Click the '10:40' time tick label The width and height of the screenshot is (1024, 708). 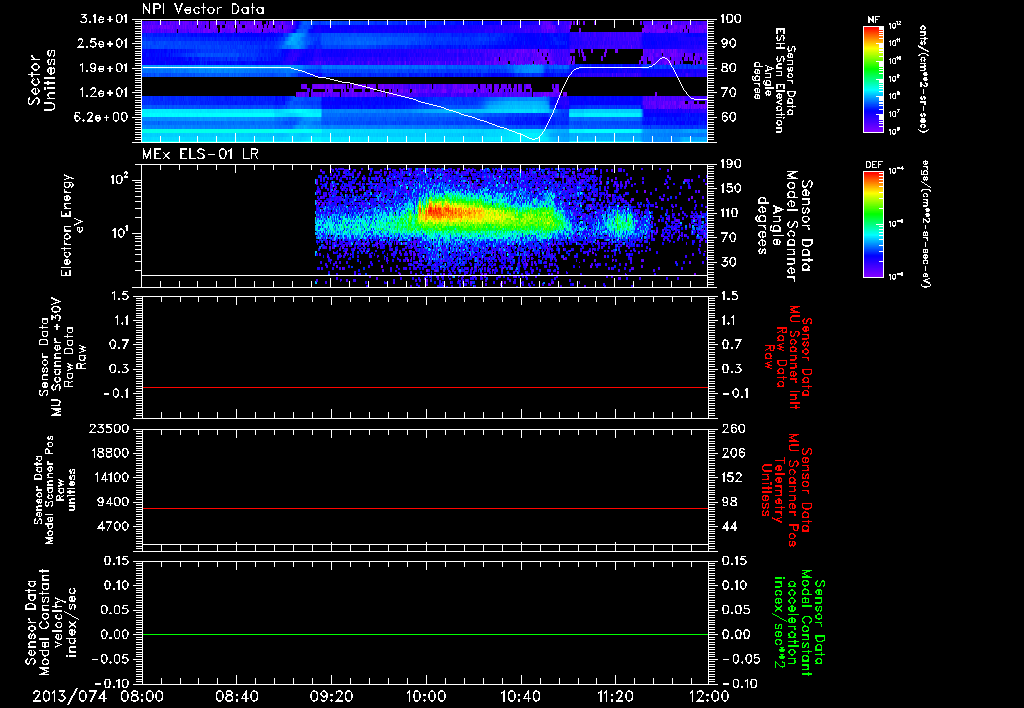click(520, 697)
